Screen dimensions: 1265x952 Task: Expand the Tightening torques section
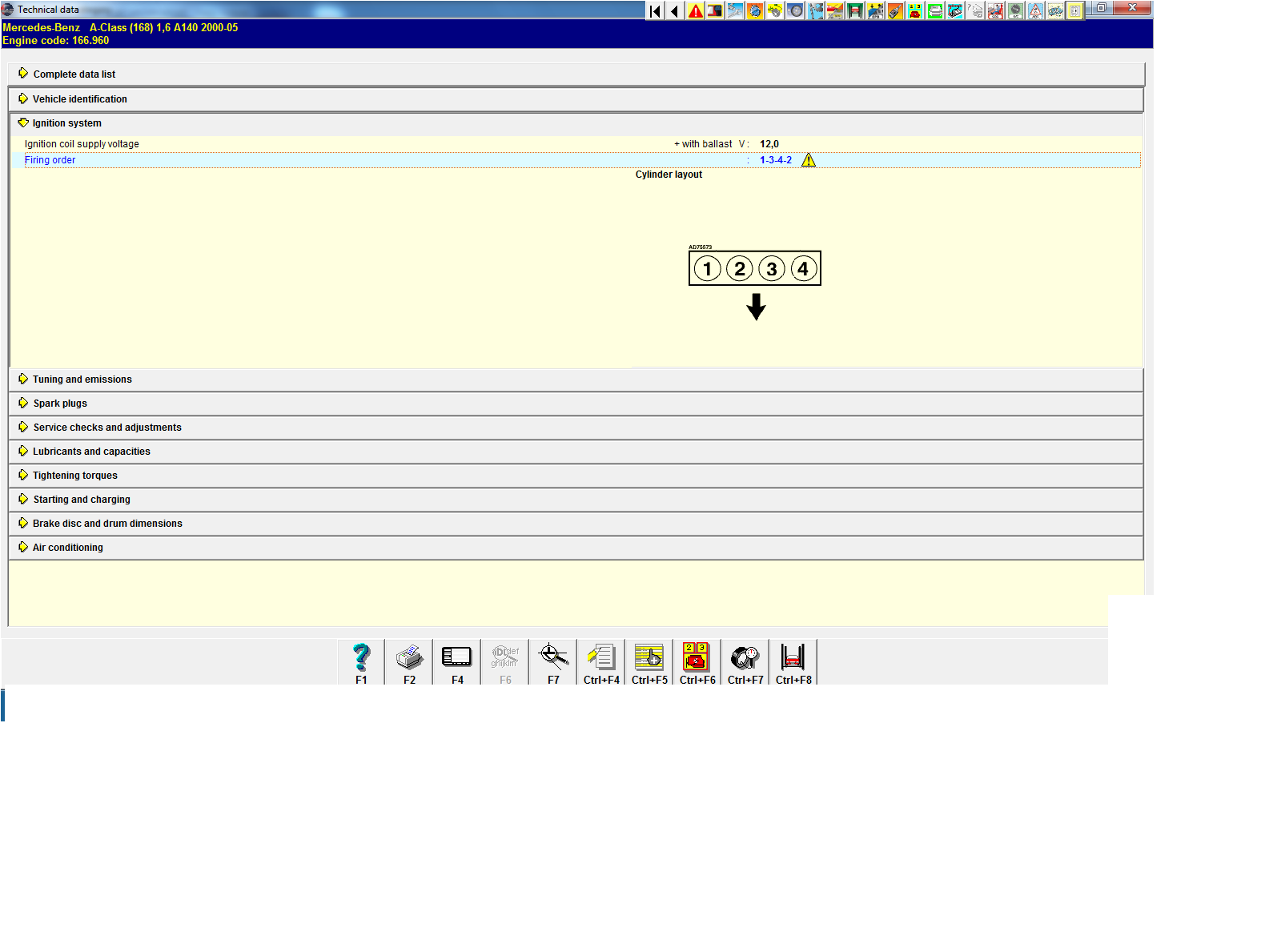click(576, 476)
